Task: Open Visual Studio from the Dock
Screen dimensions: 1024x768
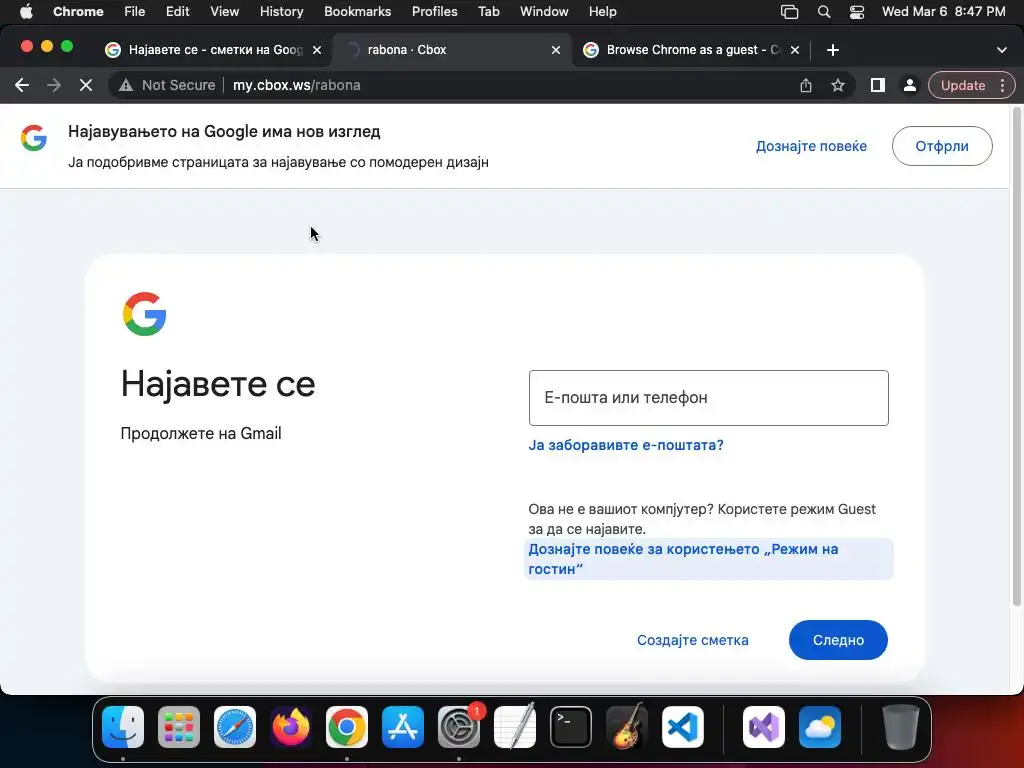Action: click(x=764, y=727)
